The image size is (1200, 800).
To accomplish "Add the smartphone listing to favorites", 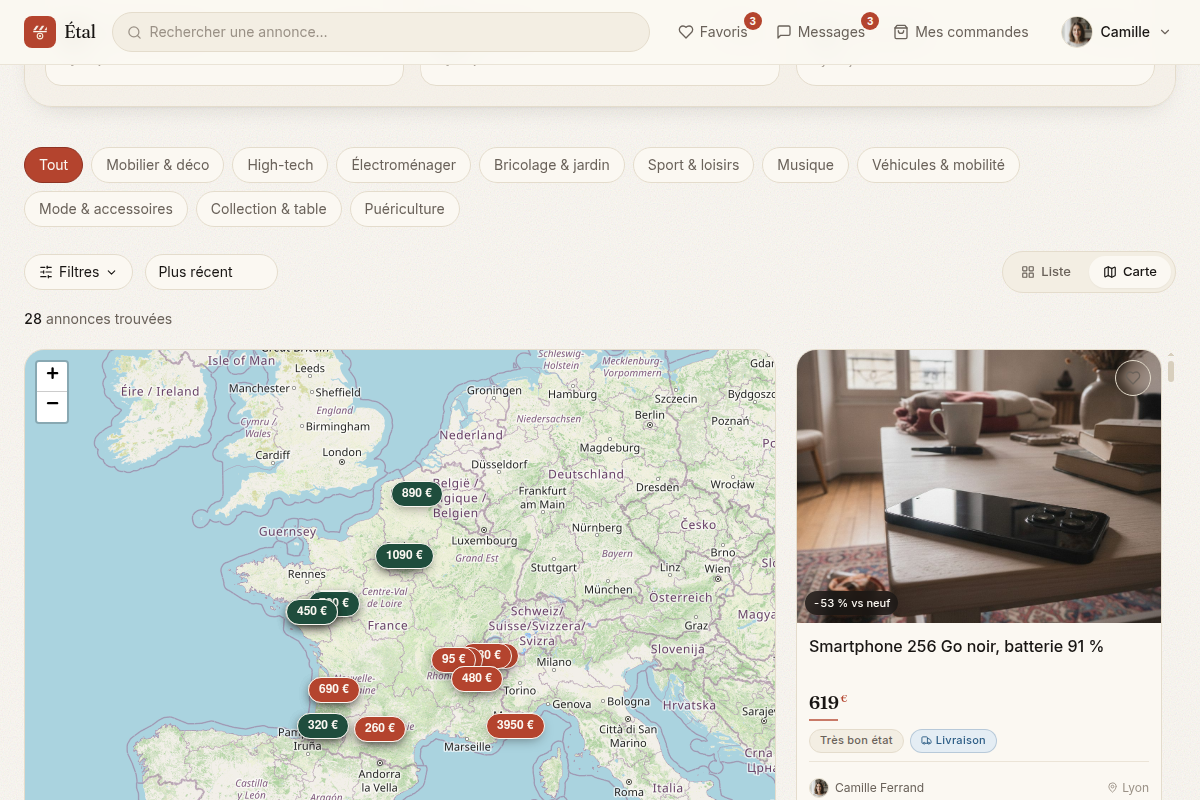I will pyautogui.click(x=1133, y=378).
